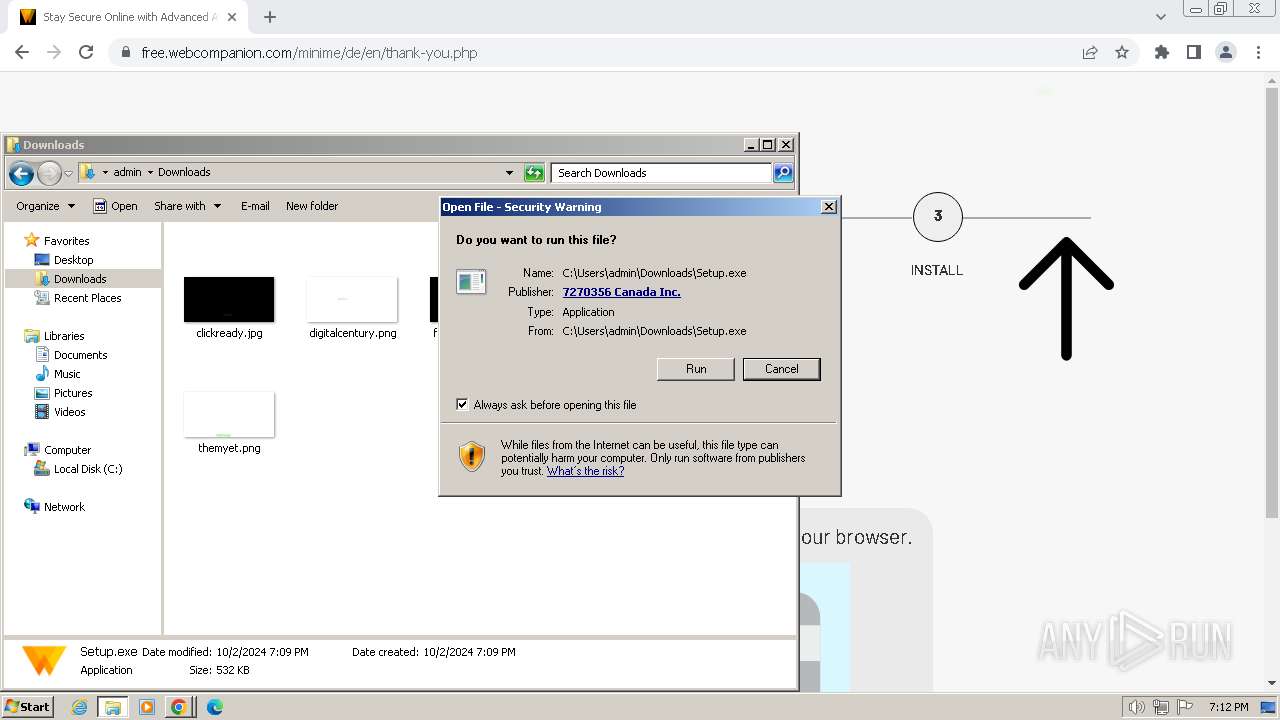This screenshot has width=1280, height=720.
Task: Launch Internet Explorer from the taskbar
Action: pyautogui.click(x=79, y=707)
